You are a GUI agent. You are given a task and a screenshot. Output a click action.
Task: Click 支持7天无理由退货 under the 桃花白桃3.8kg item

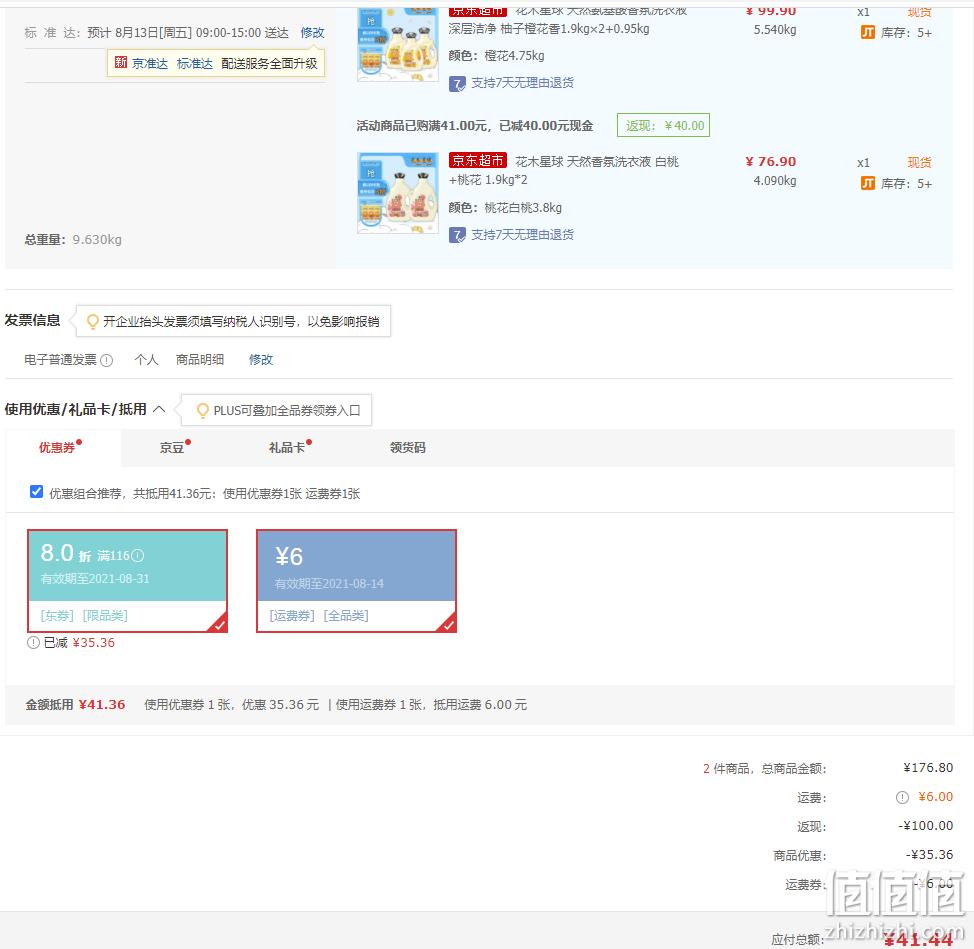[x=522, y=235]
